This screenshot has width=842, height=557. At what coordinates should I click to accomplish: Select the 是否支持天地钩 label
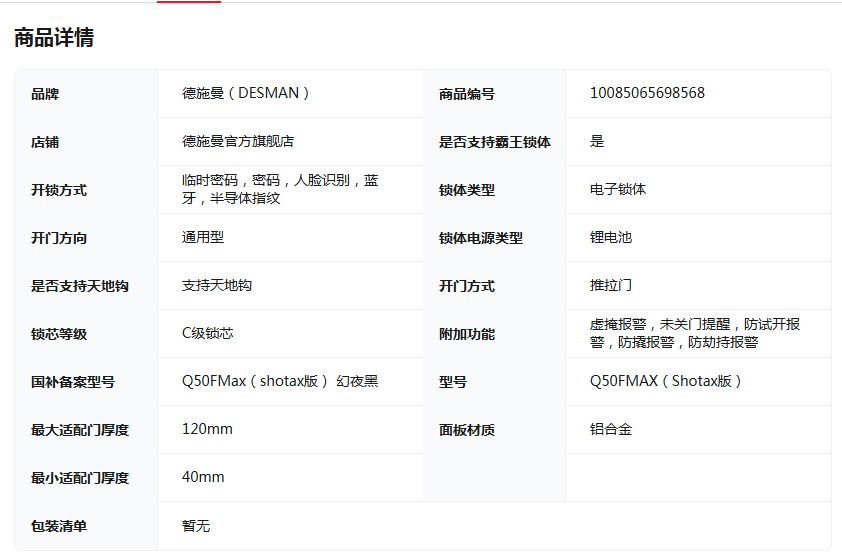point(79,286)
